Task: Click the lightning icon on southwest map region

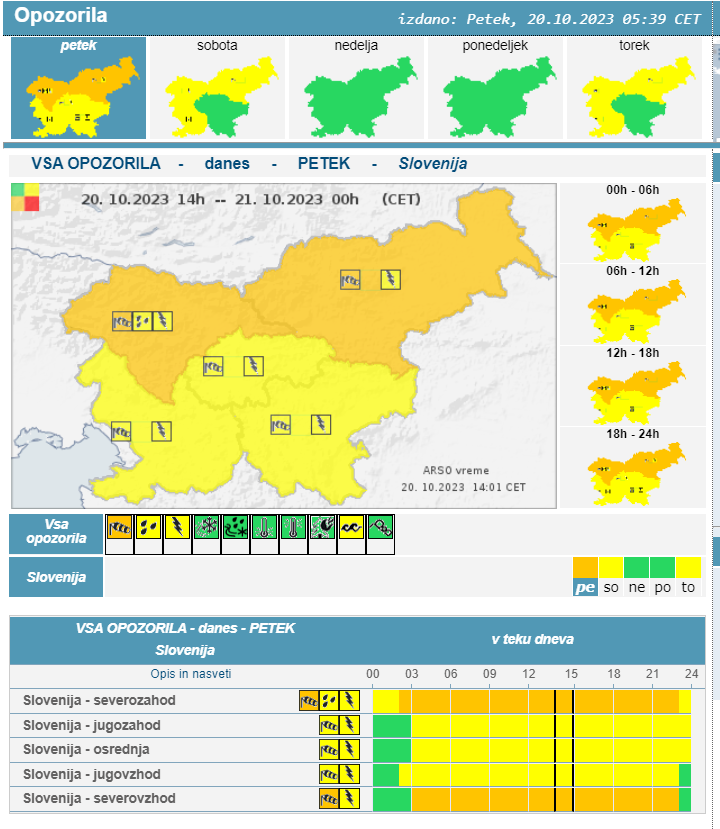Action: [x=161, y=431]
